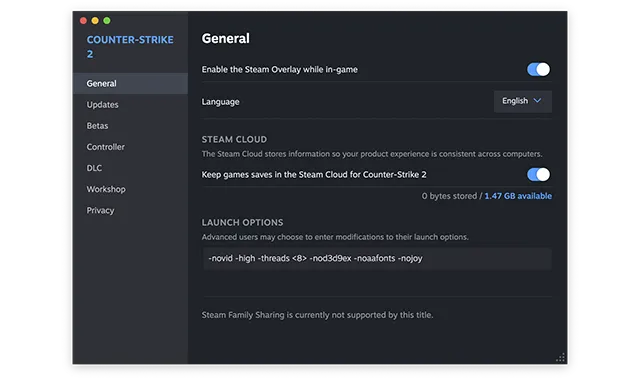Open the Controller settings section

pyautogui.click(x=130, y=147)
